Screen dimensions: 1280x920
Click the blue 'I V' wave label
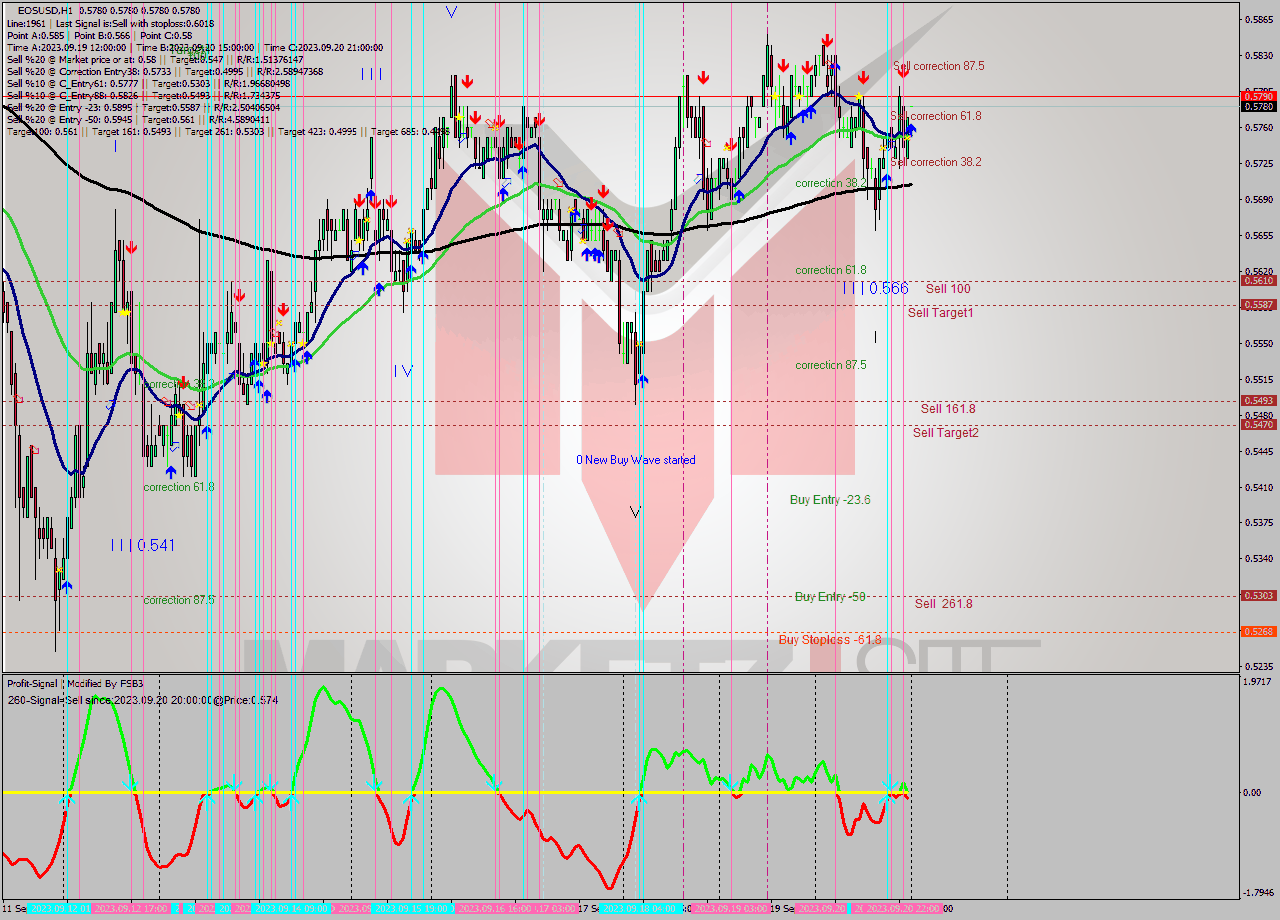pos(403,371)
